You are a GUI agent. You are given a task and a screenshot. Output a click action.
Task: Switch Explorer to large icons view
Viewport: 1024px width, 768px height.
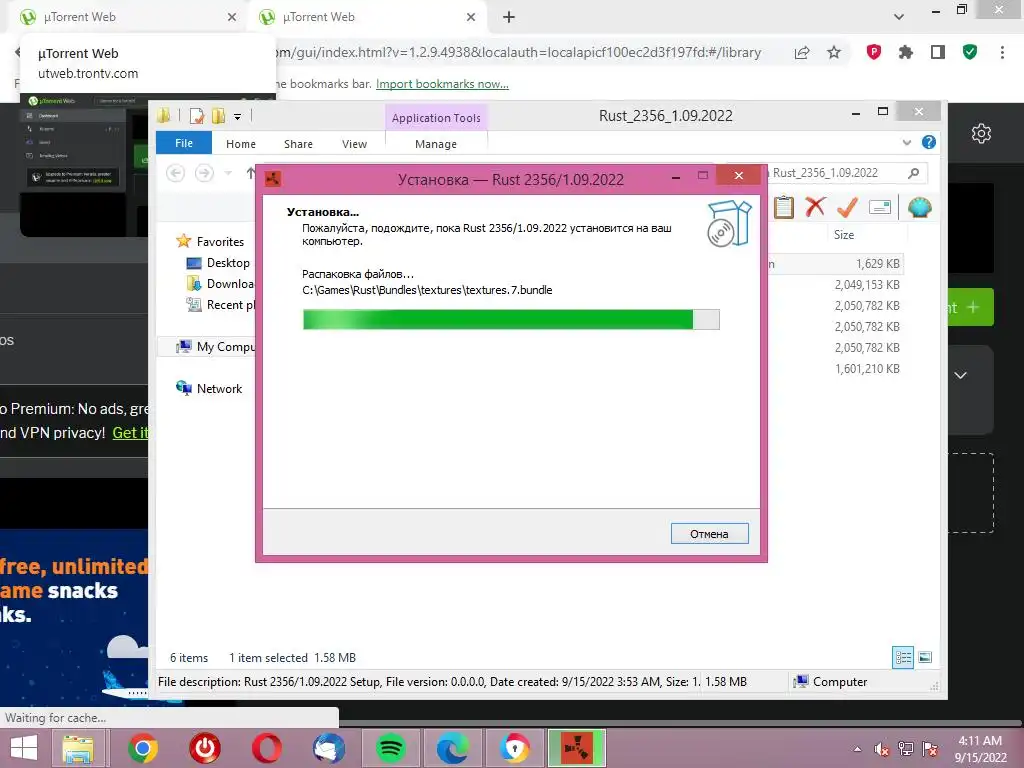[925, 657]
